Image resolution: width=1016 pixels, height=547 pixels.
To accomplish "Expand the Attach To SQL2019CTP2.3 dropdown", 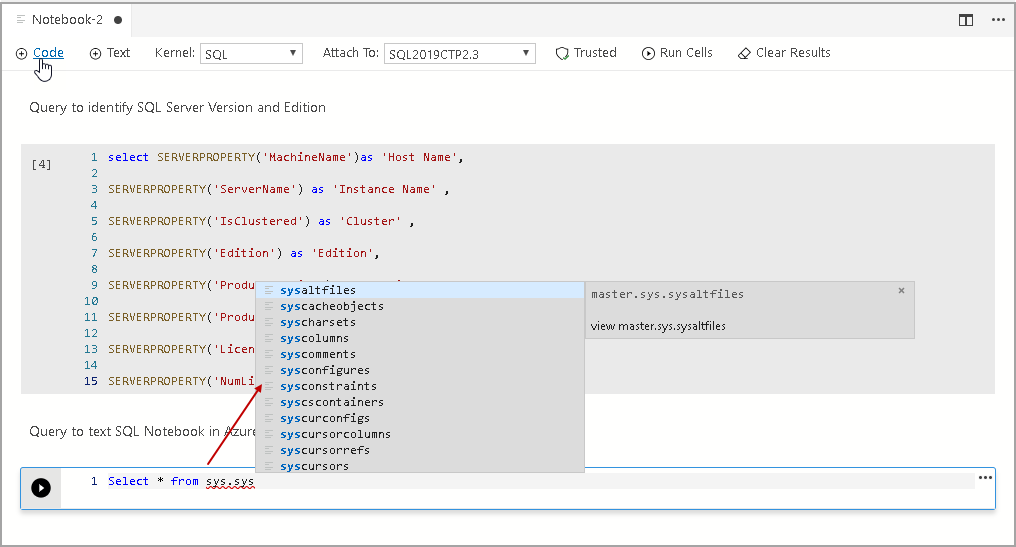I will click(459, 54).
